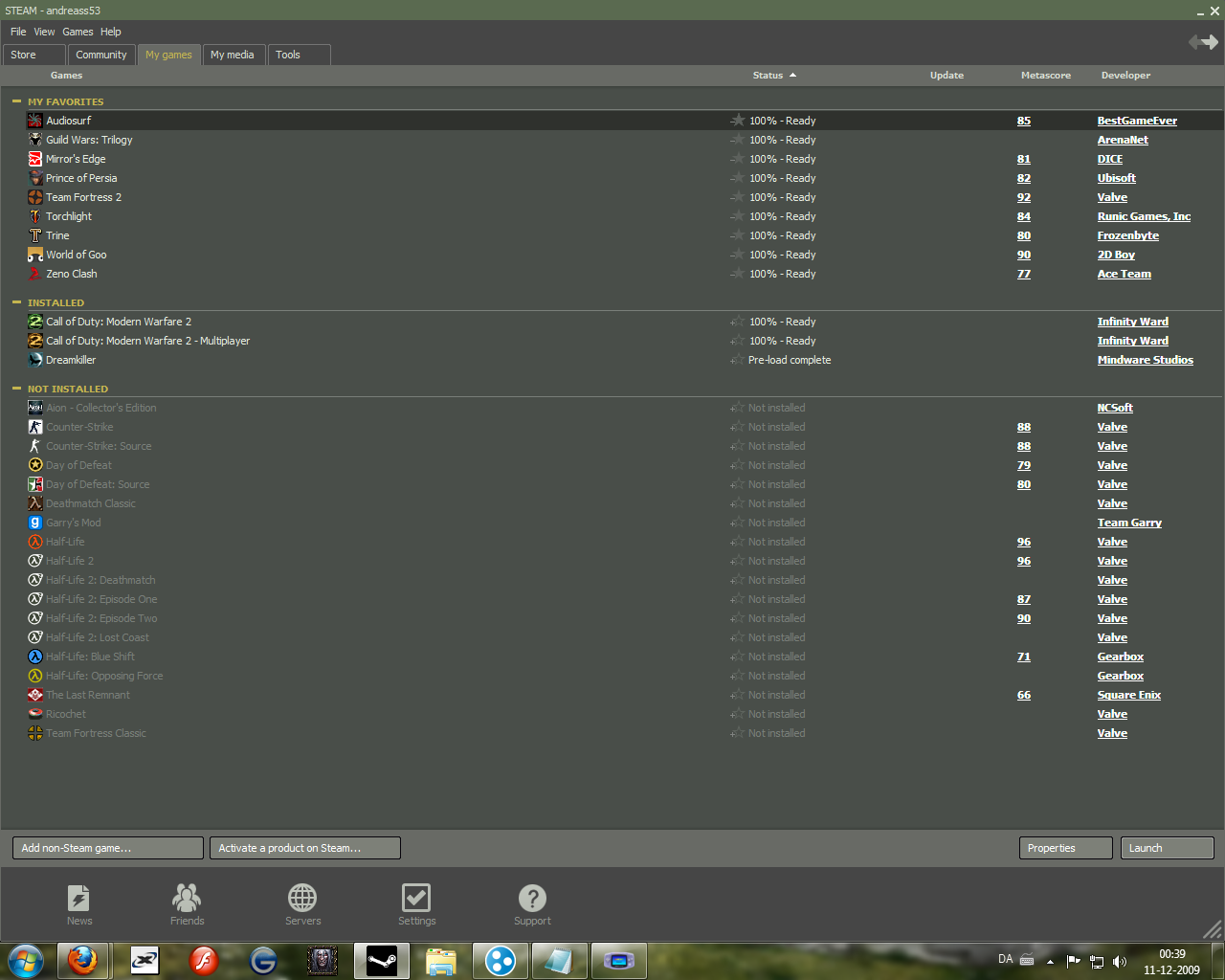Image resolution: width=1225 pixels, height=980 pixels.
Task: Click the Add non-Steam game button
Action: click(x=108, y=848)
